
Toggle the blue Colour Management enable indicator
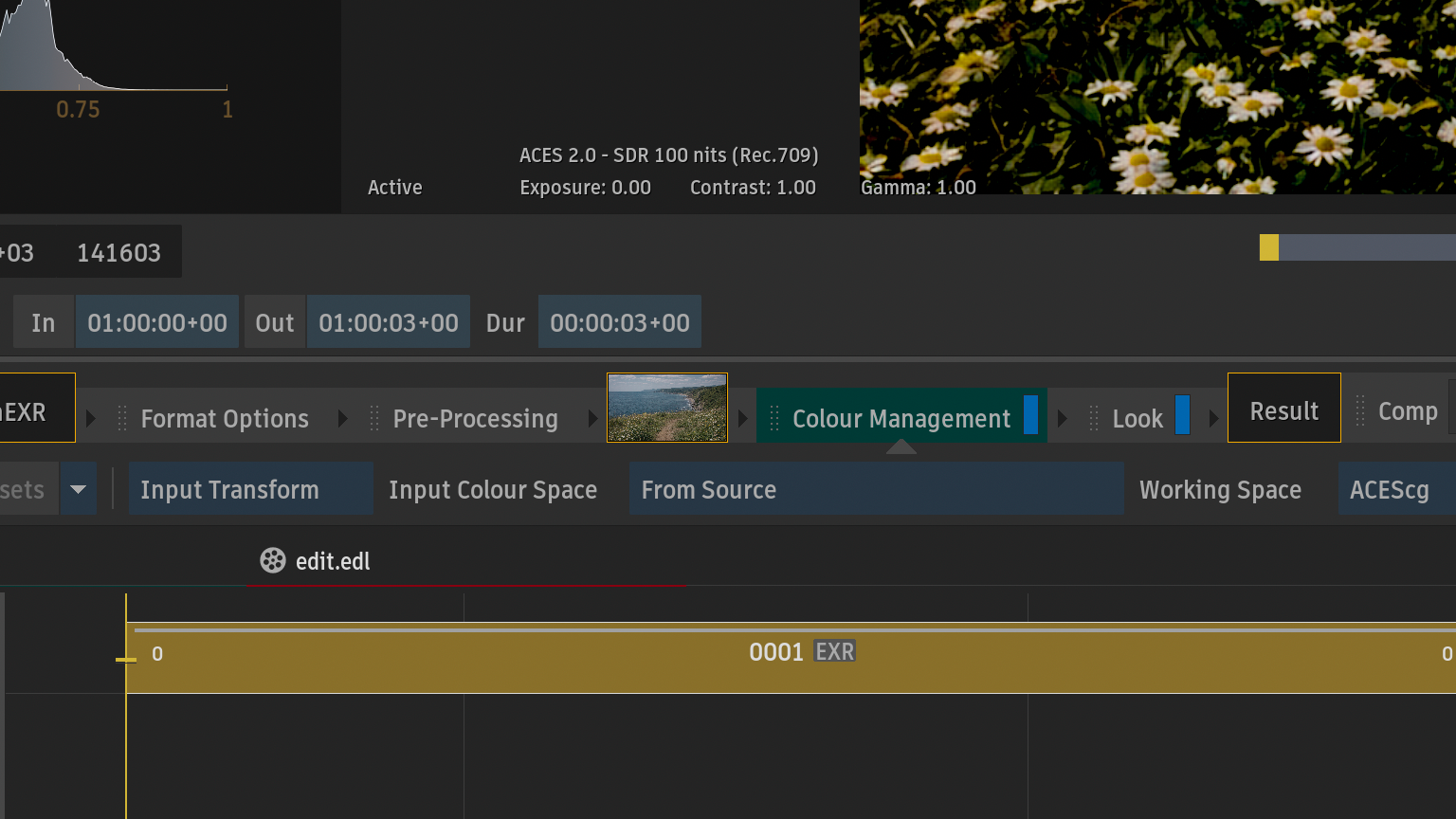tap(1030, 415)
